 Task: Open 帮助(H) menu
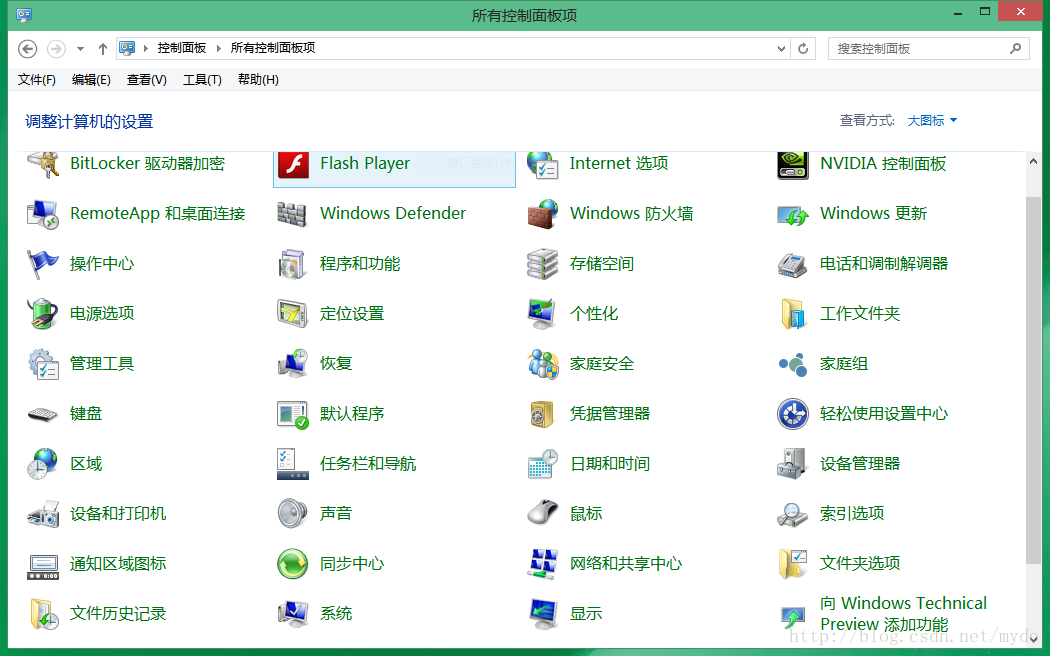point(258,80)
